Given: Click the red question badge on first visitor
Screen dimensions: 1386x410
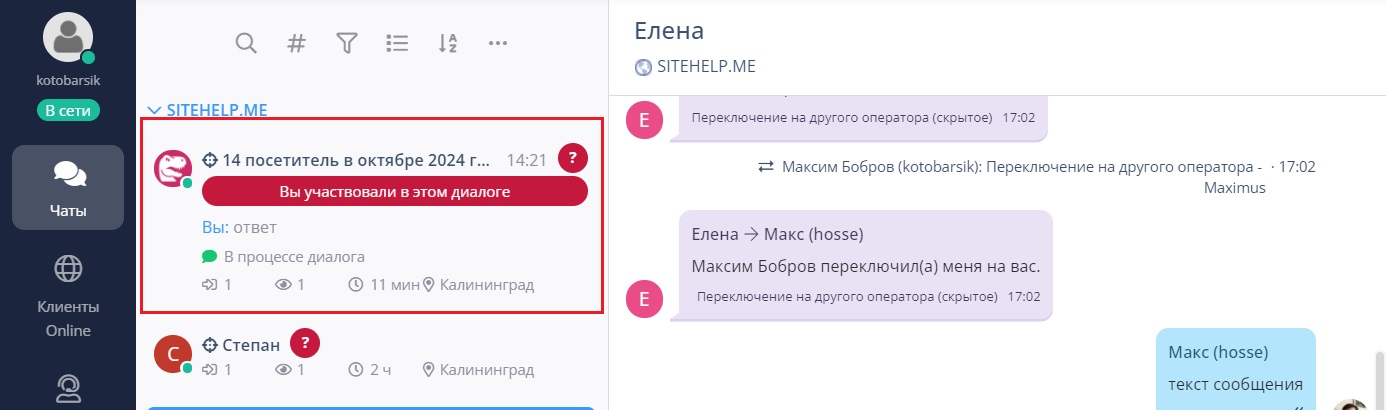Looking at the screenshot, I should tap(573, 158).
